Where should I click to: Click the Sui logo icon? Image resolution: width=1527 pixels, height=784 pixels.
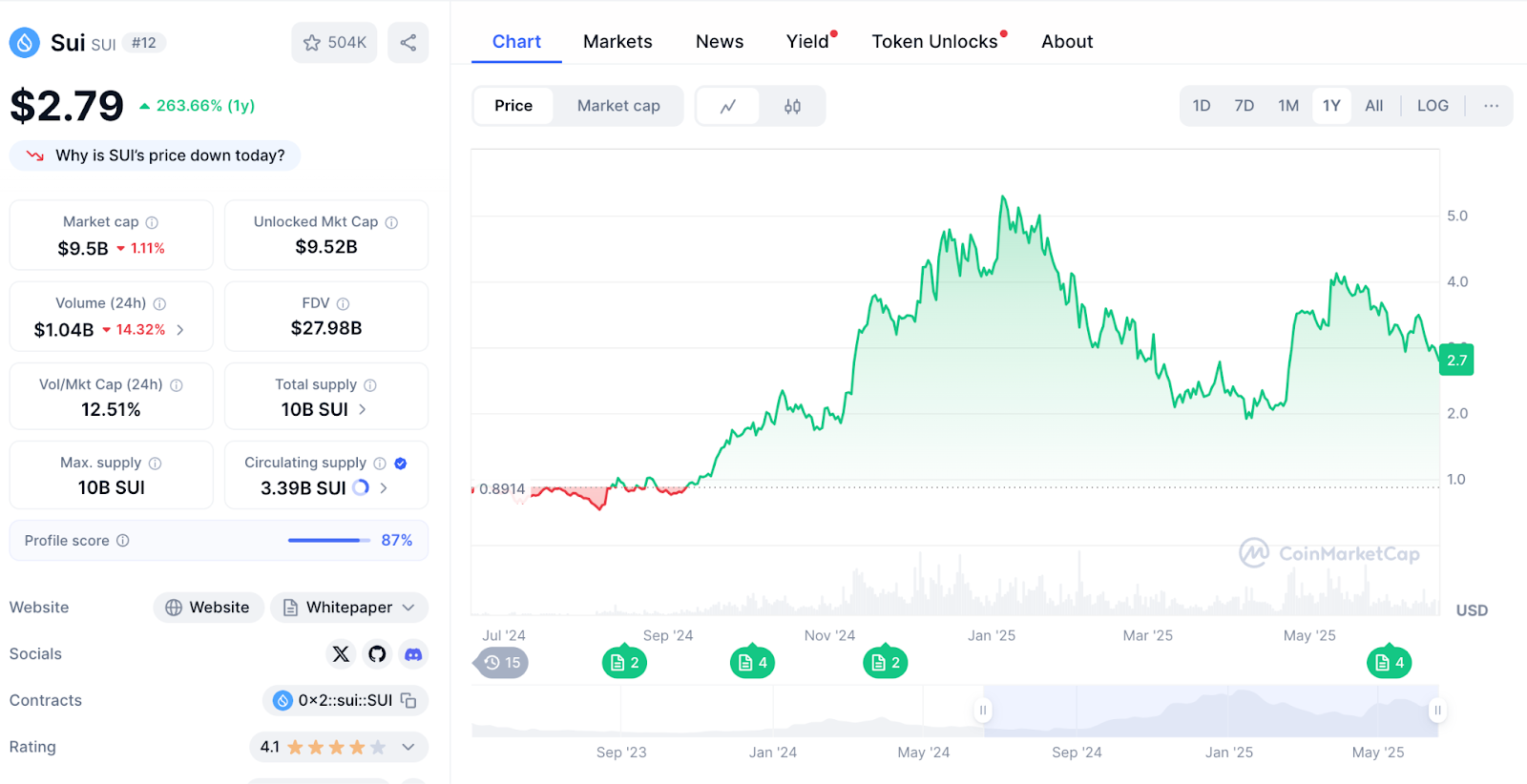point(25,43)
